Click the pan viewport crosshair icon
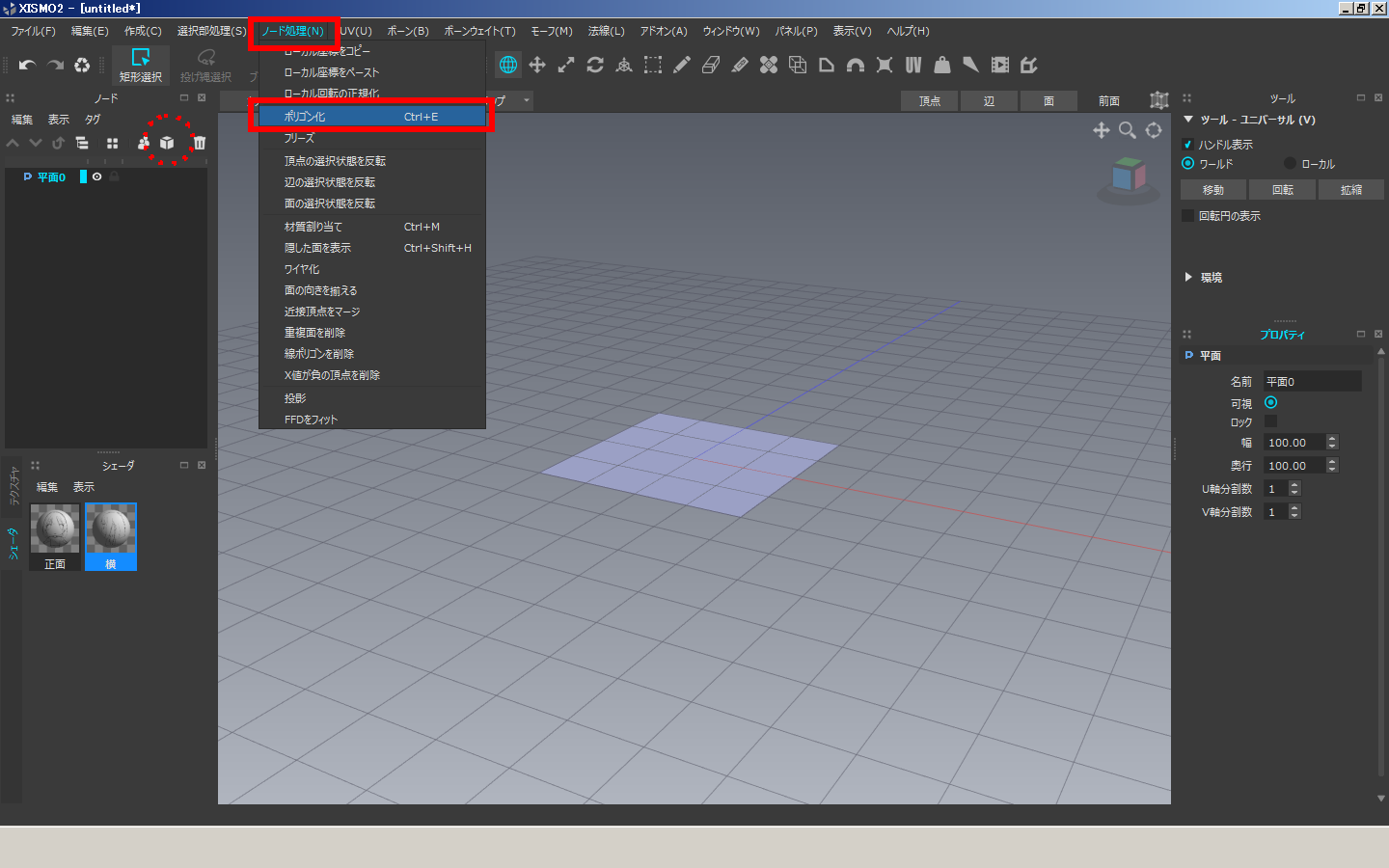Viewport: 1389px width, 868px height. pyautogui.click(x=1101, y=130)
